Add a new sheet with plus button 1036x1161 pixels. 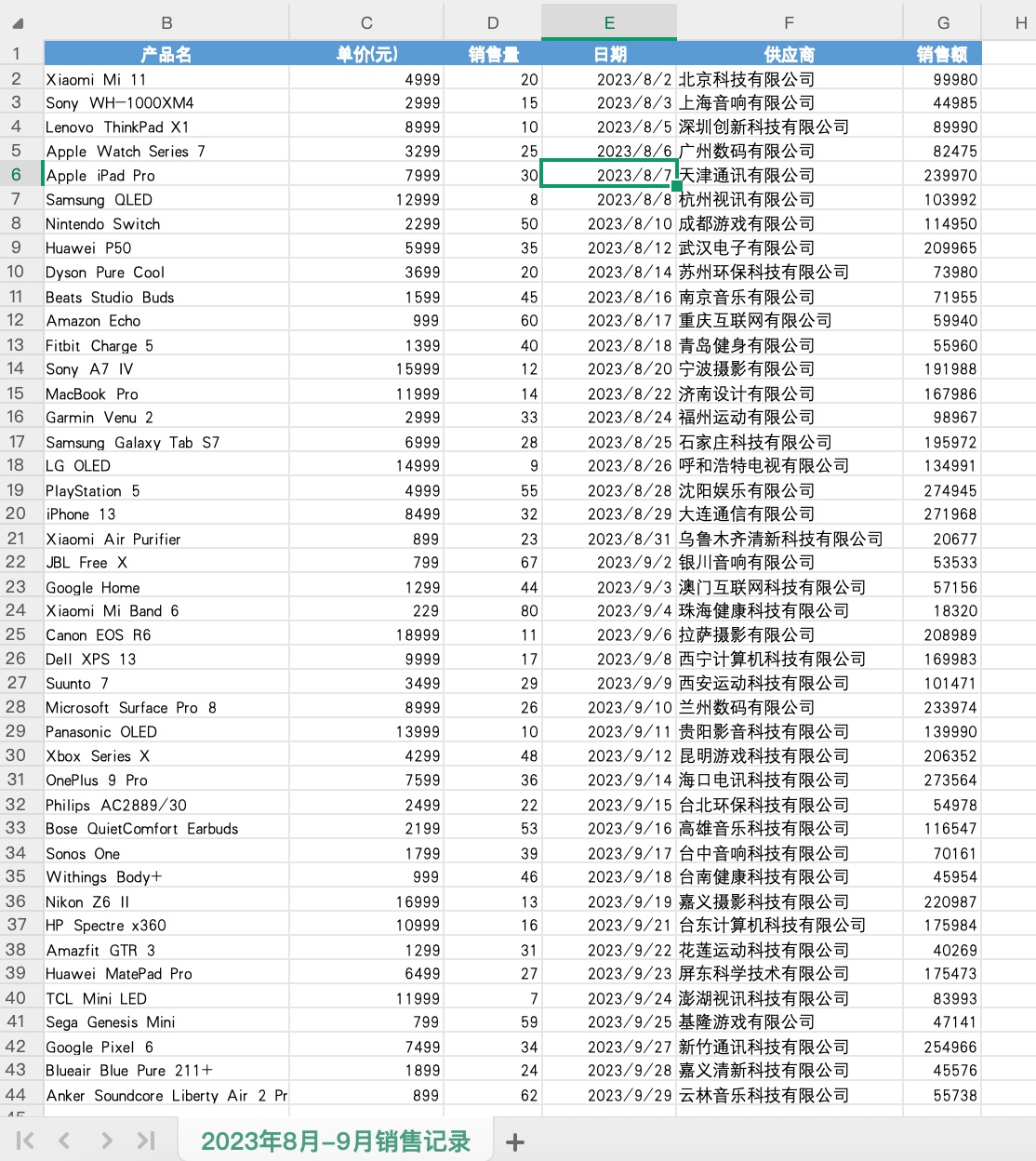pos(514,1141)
